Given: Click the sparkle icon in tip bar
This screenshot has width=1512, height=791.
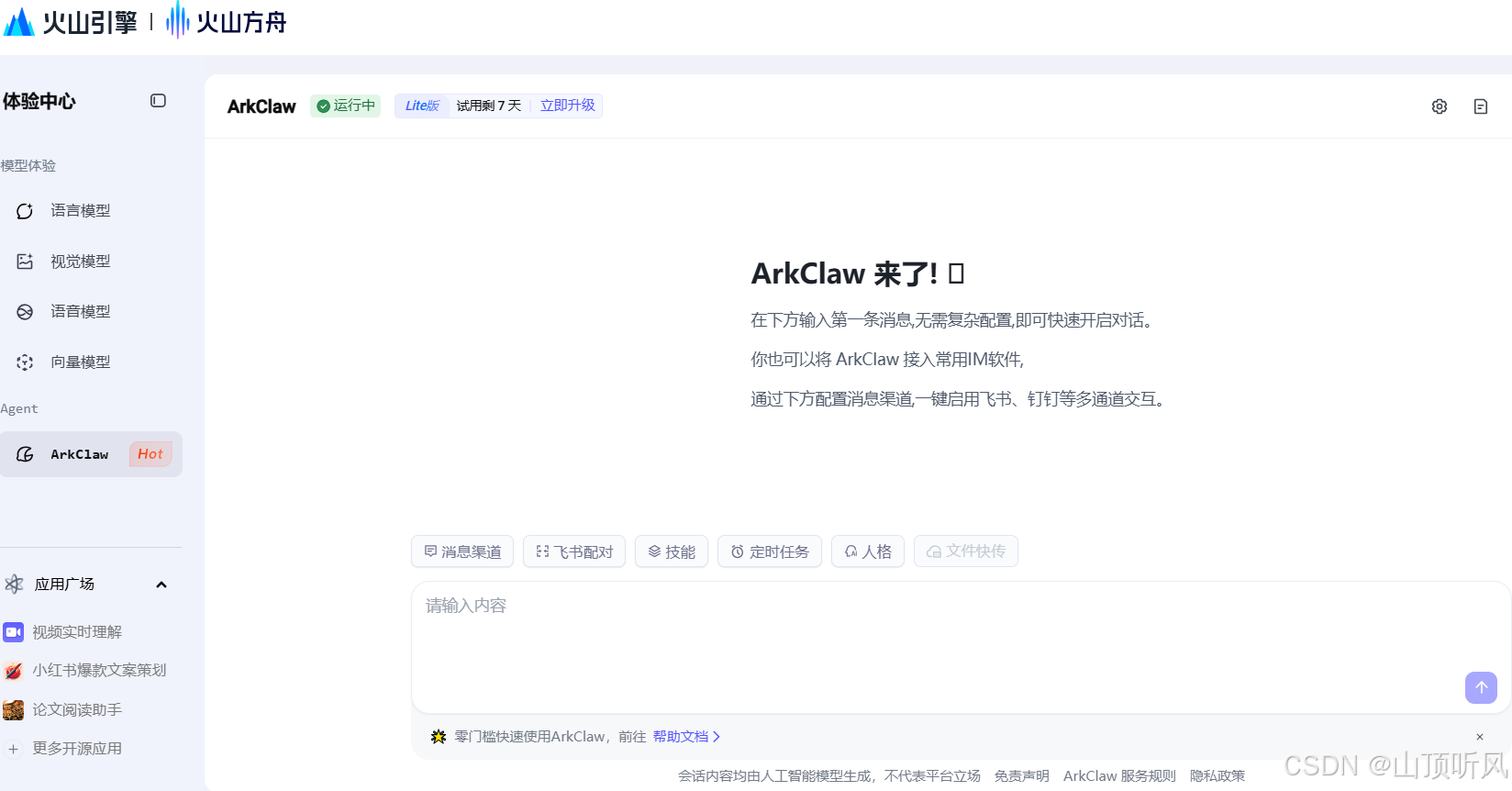Looking at the screenshot, I should click(439, 737).
